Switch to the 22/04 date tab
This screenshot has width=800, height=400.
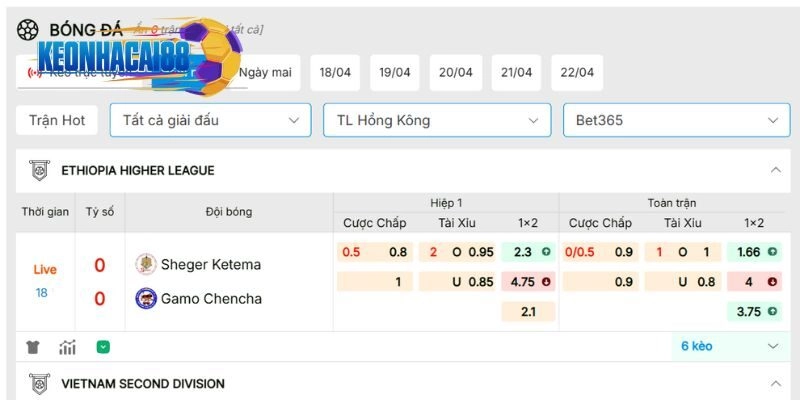click(x=578, y=72)
